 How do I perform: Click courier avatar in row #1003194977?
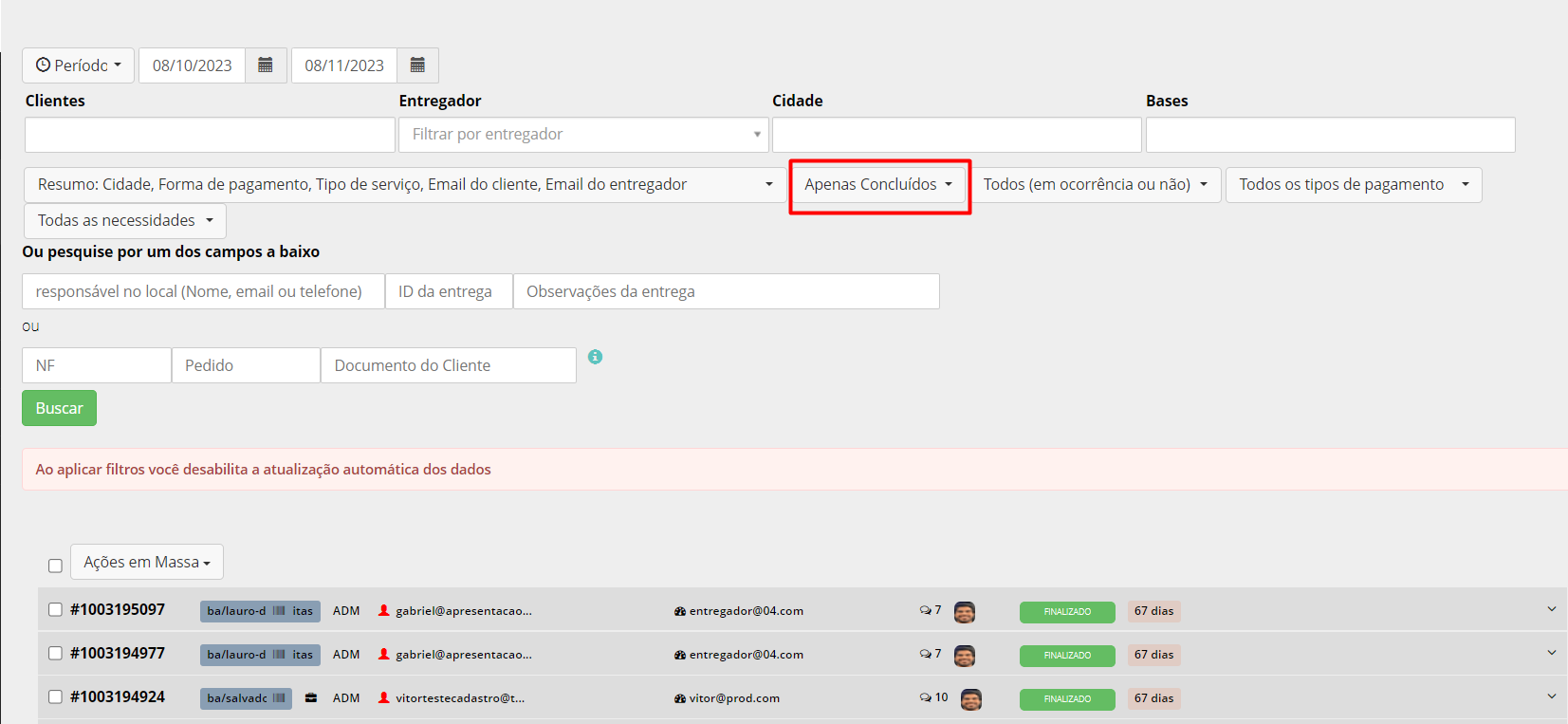(x=965, y=656)
